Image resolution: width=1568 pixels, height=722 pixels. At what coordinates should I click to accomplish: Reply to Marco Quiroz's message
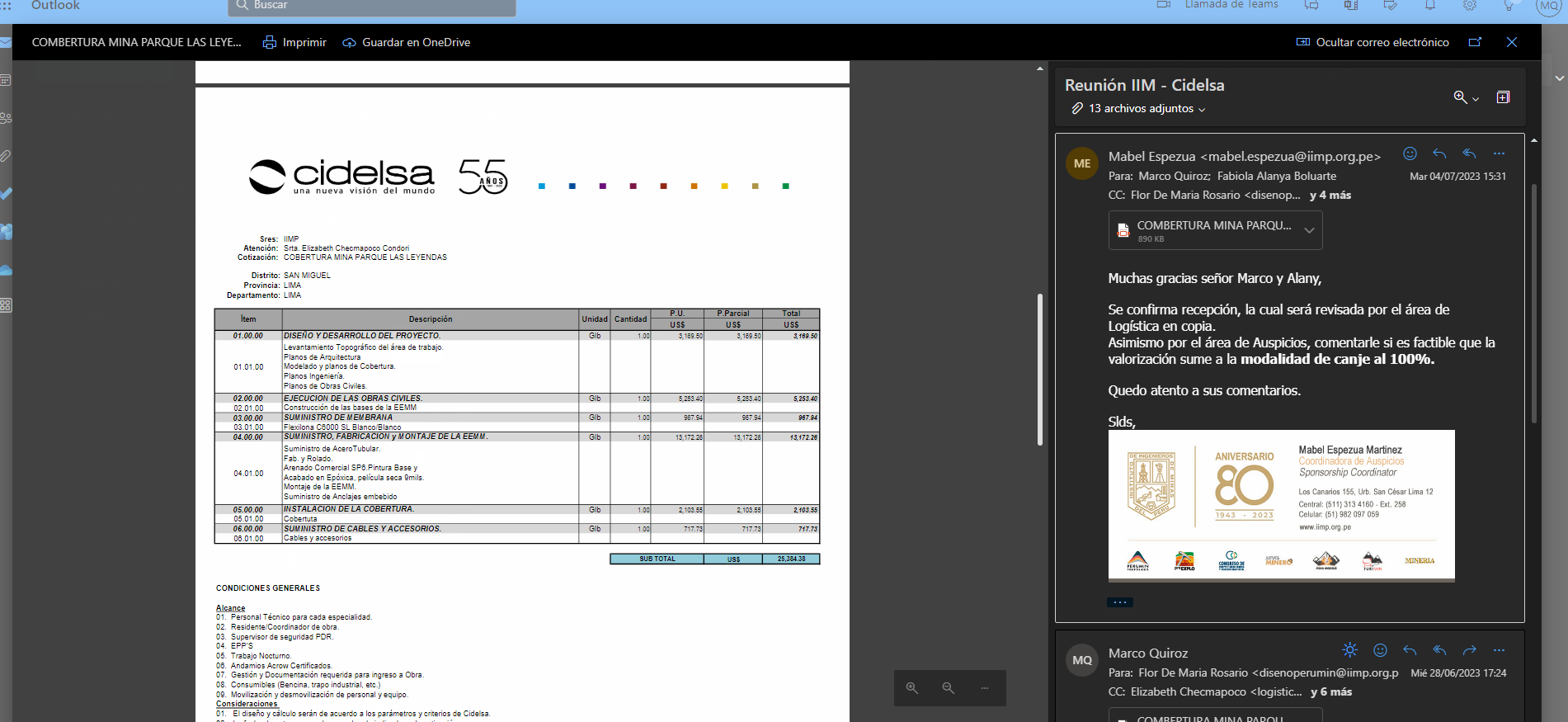1410,650
